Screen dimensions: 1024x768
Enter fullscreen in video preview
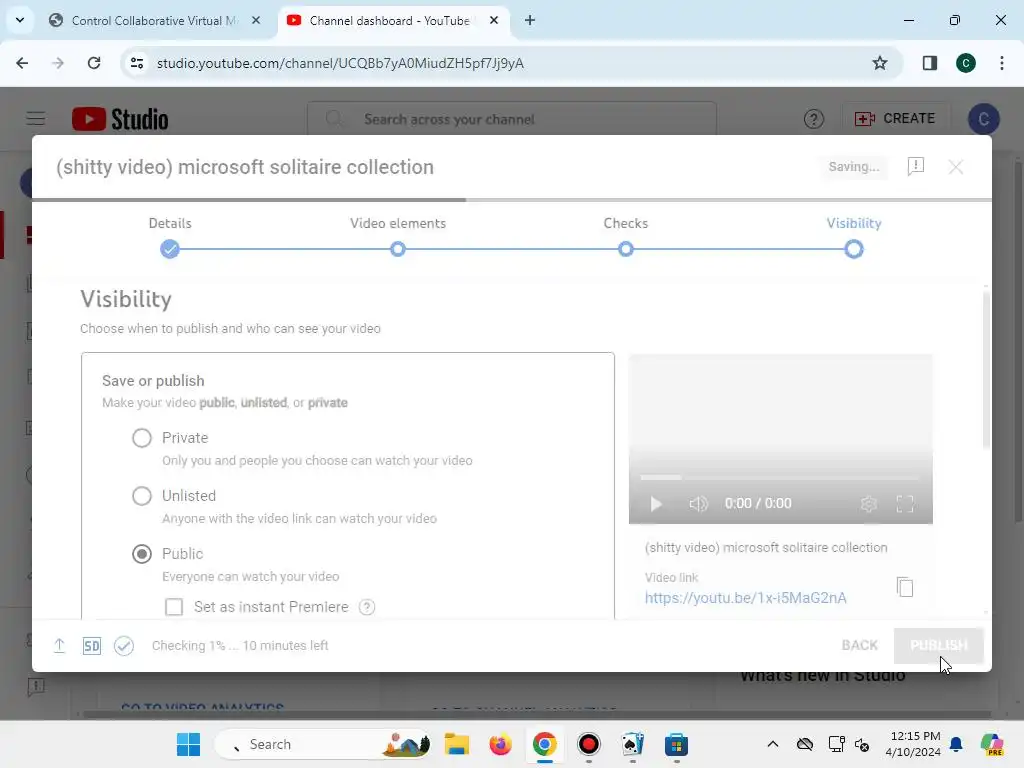point(904,504)
